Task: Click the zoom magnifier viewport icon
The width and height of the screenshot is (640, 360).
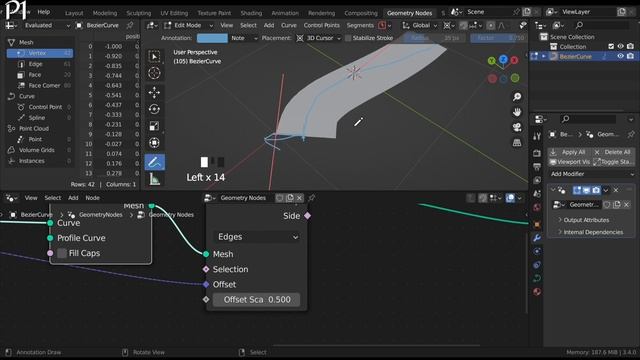Action: point(517,97)
